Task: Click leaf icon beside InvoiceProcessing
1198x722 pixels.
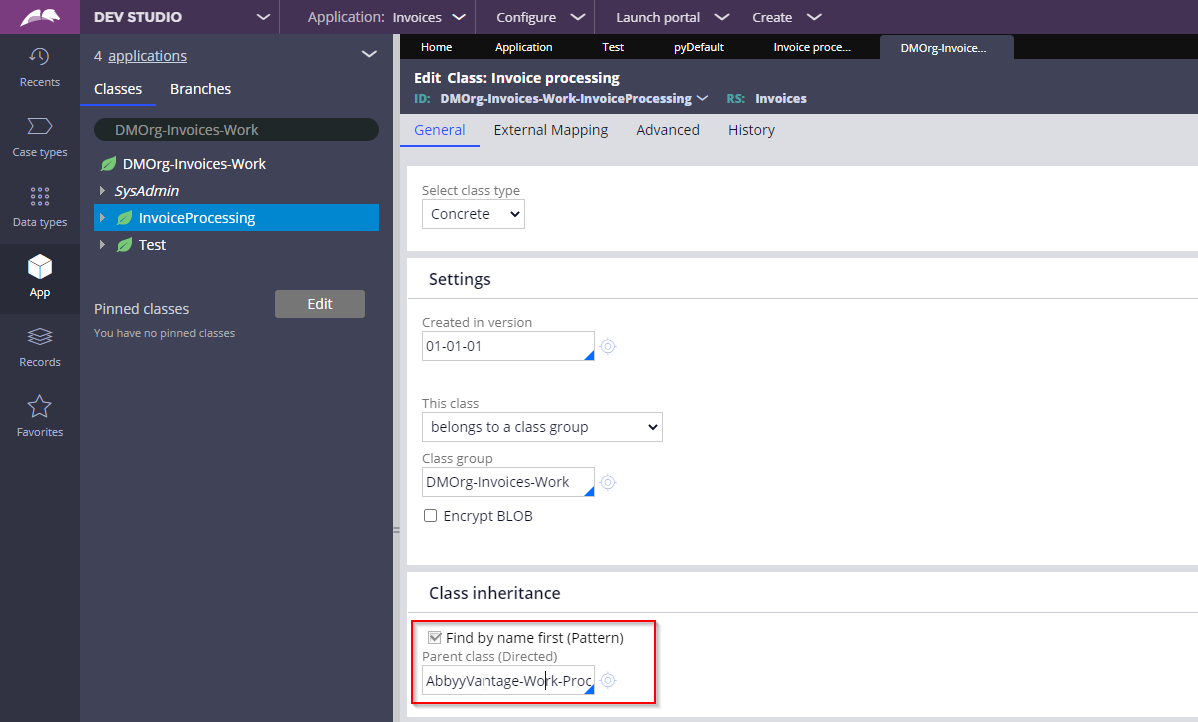Action: [x=125, y=218]
